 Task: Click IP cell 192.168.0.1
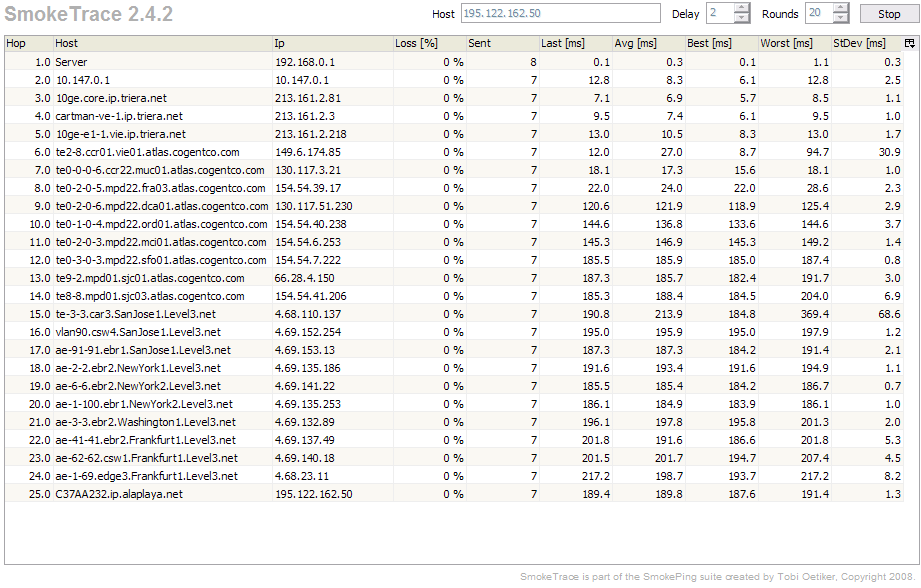point(304,62)
